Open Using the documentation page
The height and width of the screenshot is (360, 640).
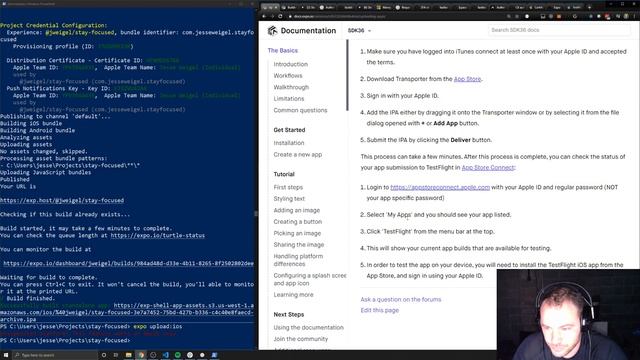pos(309,327)
